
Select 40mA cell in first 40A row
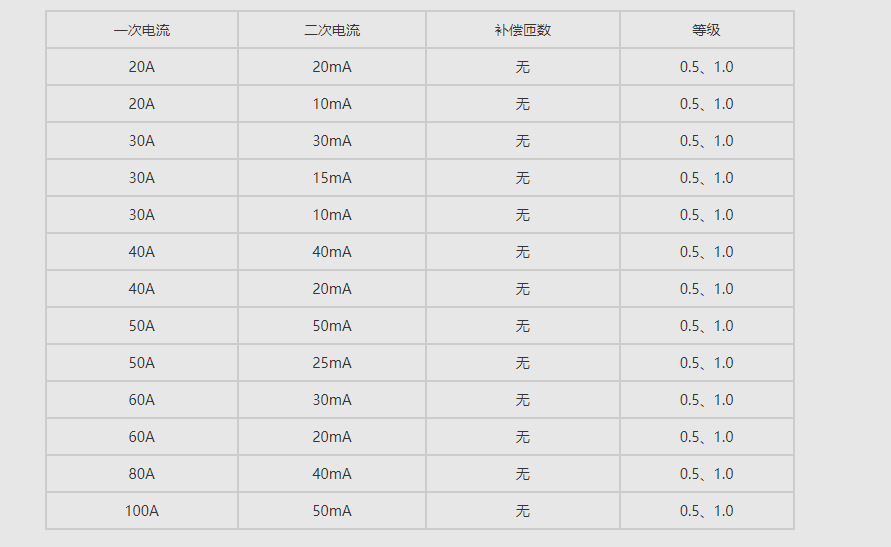(x=332, y=252)
